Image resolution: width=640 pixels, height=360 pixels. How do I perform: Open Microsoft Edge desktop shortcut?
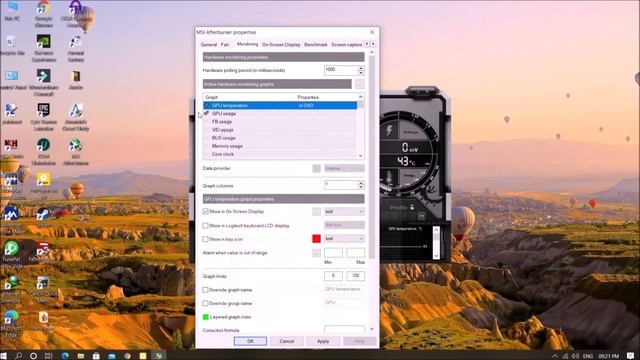pyautogui.click(x=11, y=324)
